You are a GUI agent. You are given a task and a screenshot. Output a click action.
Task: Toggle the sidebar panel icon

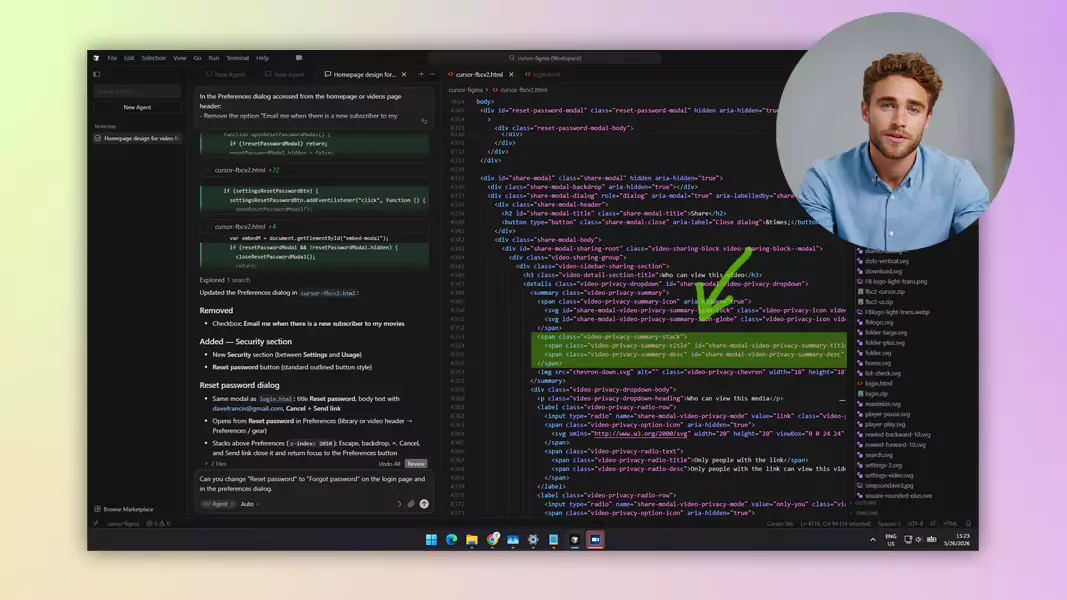[97, 74]
